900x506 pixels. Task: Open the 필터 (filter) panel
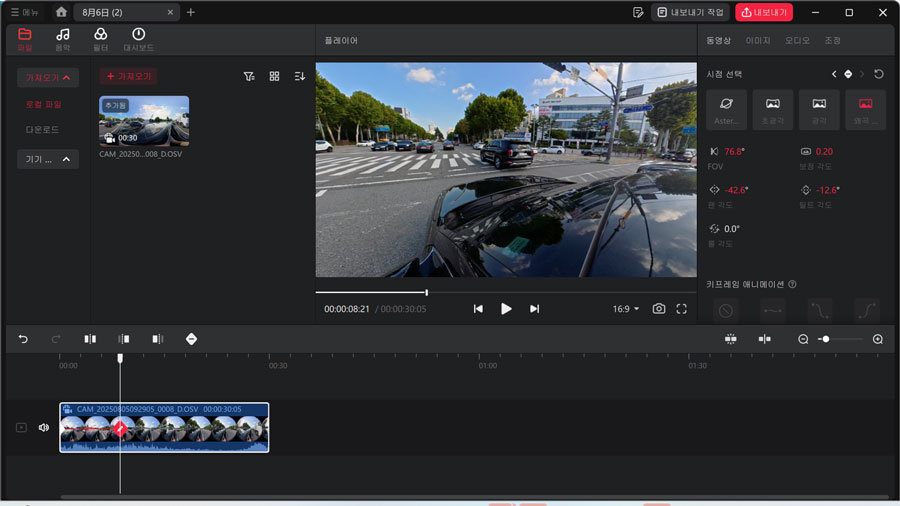click(101, 39)
